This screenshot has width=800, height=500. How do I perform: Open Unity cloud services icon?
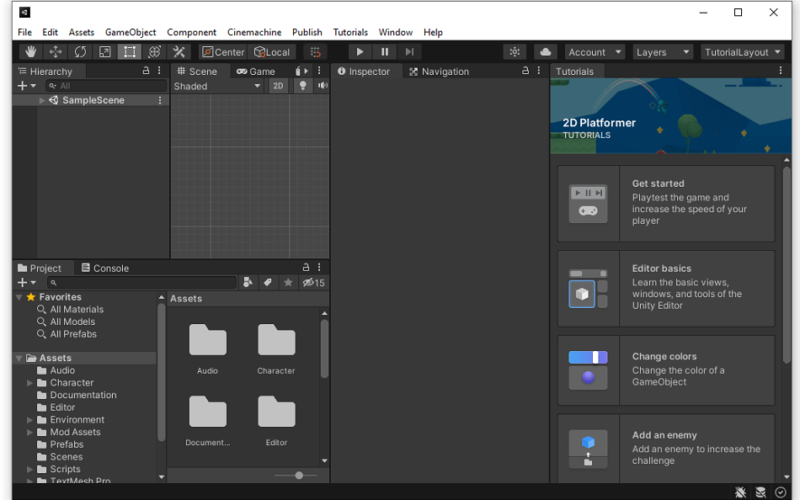[545, 52]
